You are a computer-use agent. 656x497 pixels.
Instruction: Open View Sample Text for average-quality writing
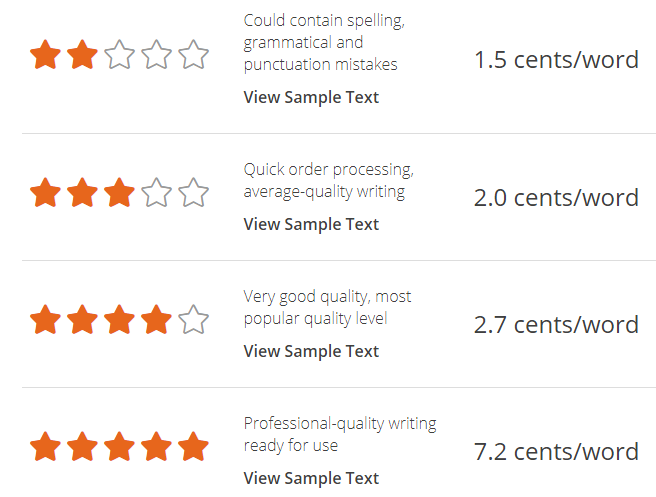pos(311,225)
